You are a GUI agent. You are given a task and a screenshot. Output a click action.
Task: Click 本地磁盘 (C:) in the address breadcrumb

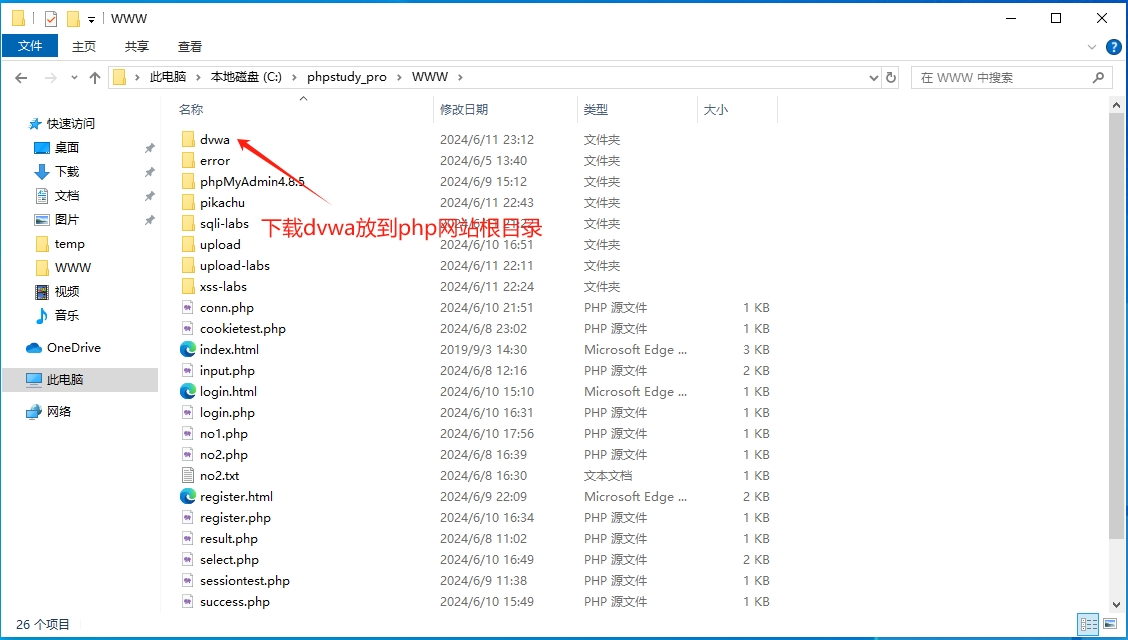coord(246,77)
